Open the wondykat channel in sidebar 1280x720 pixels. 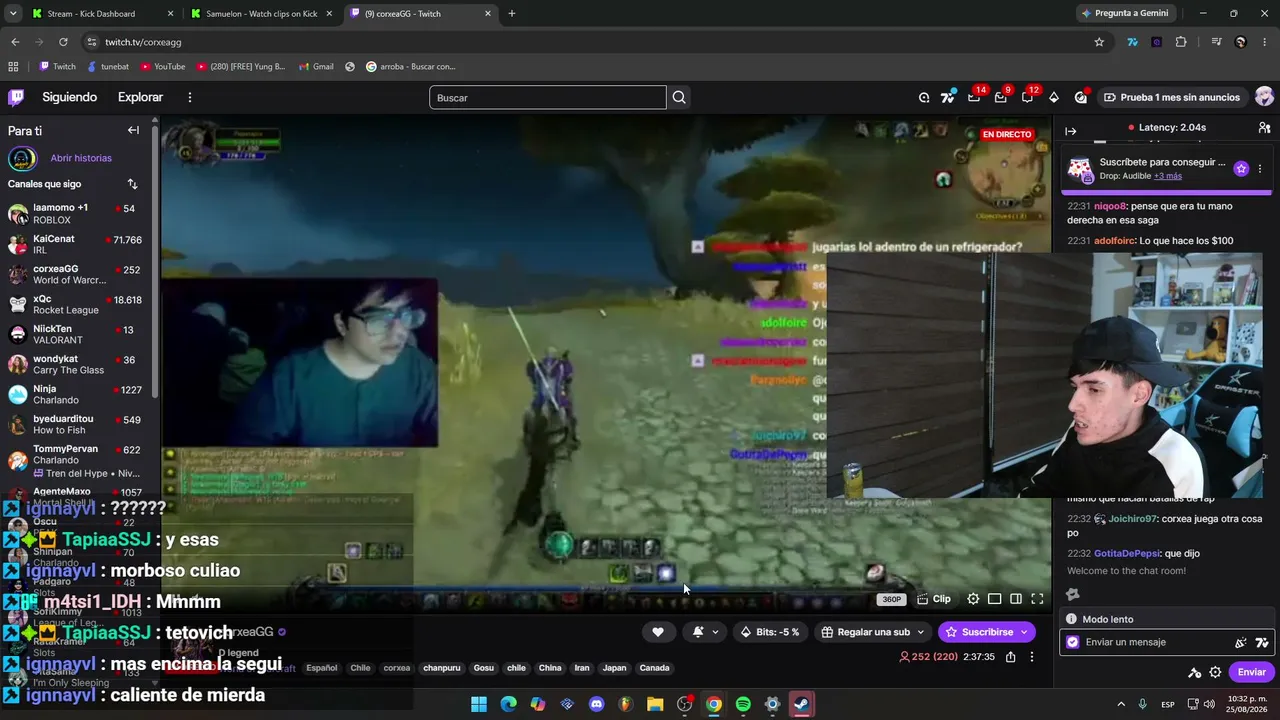76,364
